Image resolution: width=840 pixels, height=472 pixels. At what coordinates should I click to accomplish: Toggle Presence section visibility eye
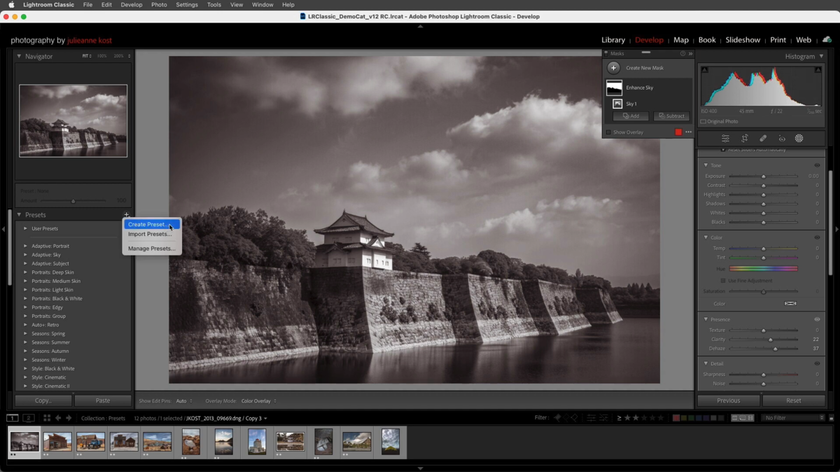(817, 319)
